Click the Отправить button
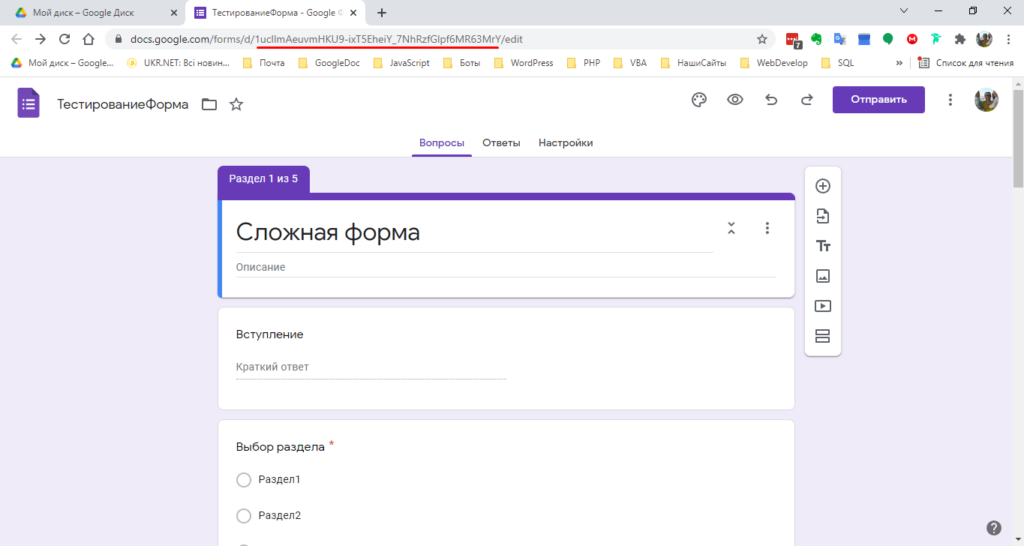This screenshot has height=546, width=1024. click(x=878, y=100)
